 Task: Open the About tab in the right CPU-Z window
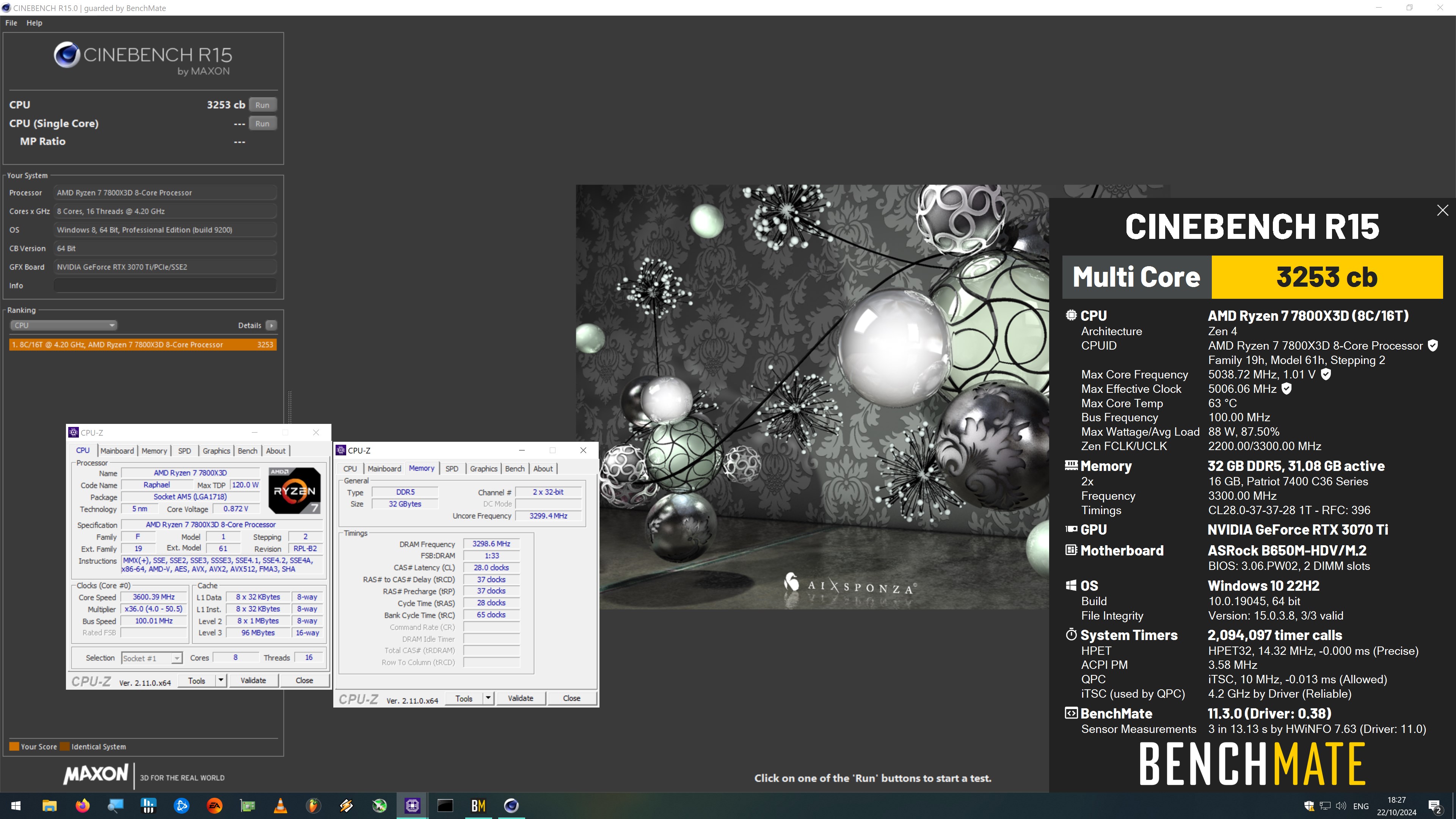(x=543, y=469)
